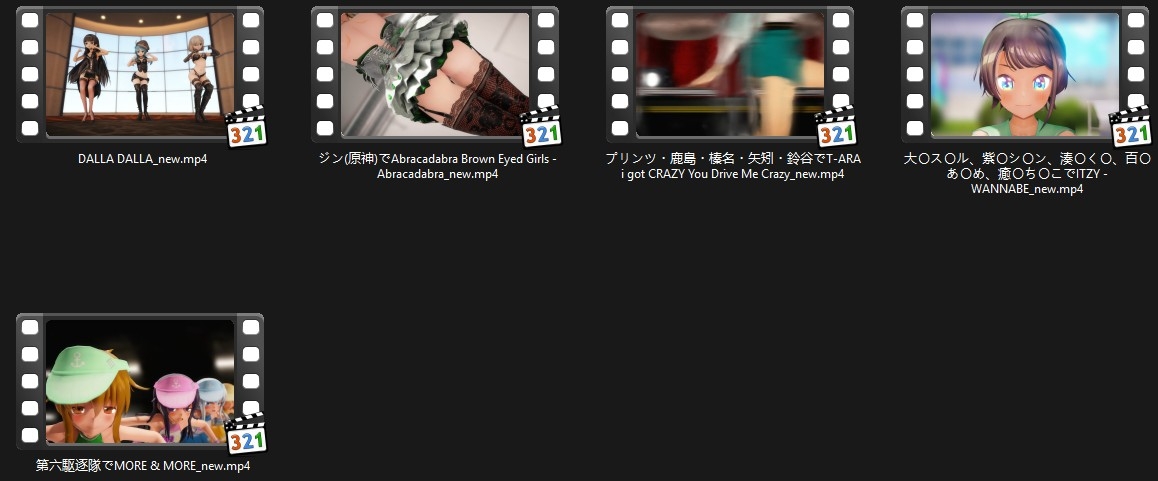
Task: Click the 321 player badge on T-ARA video
Action: click(x=836, y=126)
